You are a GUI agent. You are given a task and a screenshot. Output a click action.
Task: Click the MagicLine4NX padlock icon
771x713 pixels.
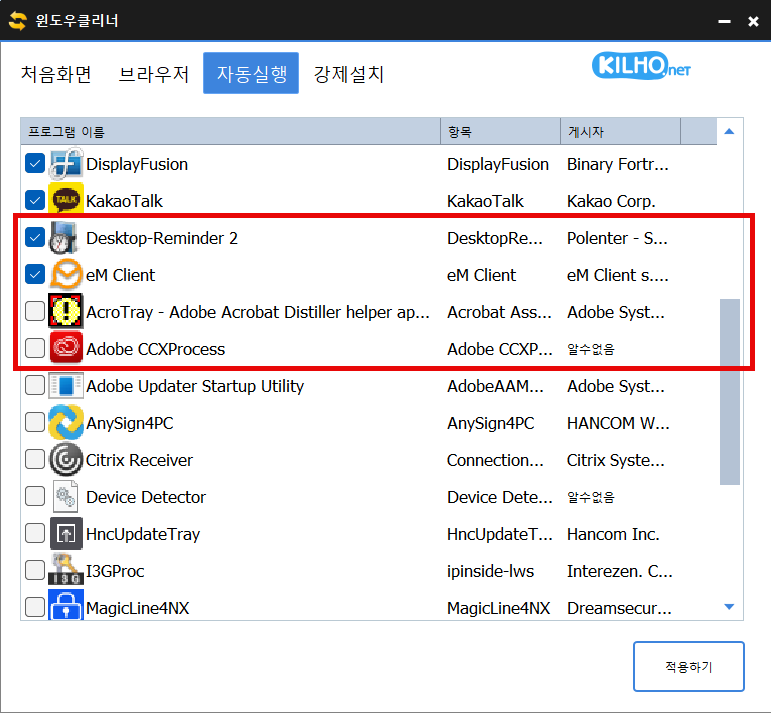pos(66,605)
